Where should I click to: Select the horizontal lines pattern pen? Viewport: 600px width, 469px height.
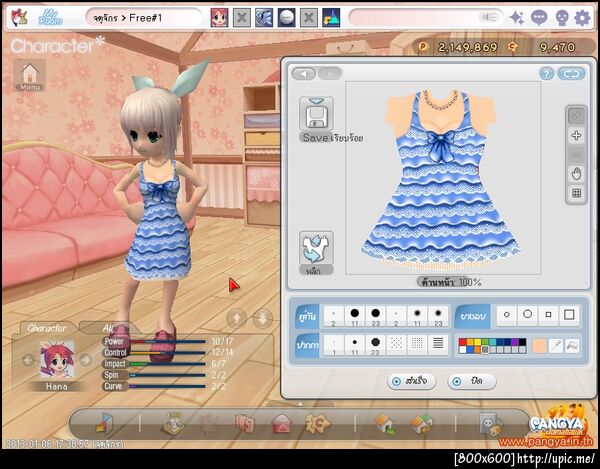pyautogui.click(x=438, y=344)
